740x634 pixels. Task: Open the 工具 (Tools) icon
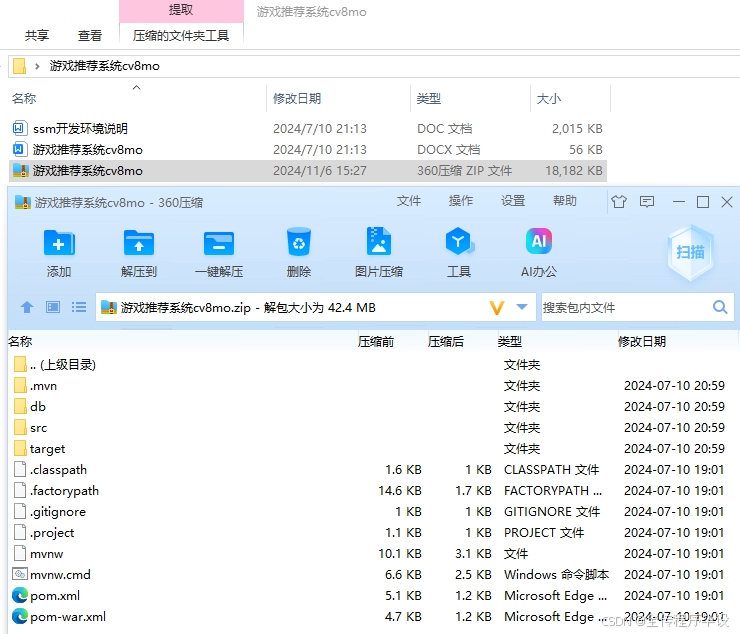459,241
